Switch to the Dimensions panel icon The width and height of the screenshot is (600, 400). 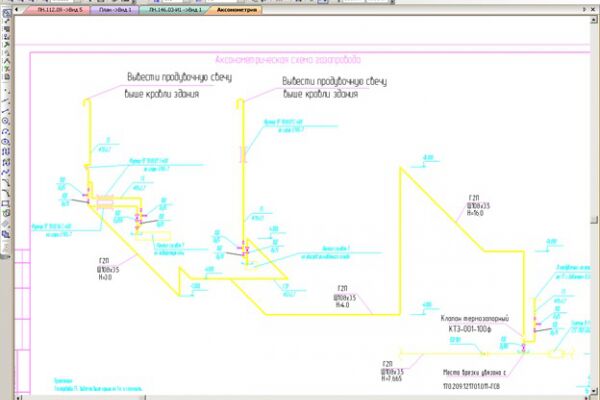click(x=7, y=21)
